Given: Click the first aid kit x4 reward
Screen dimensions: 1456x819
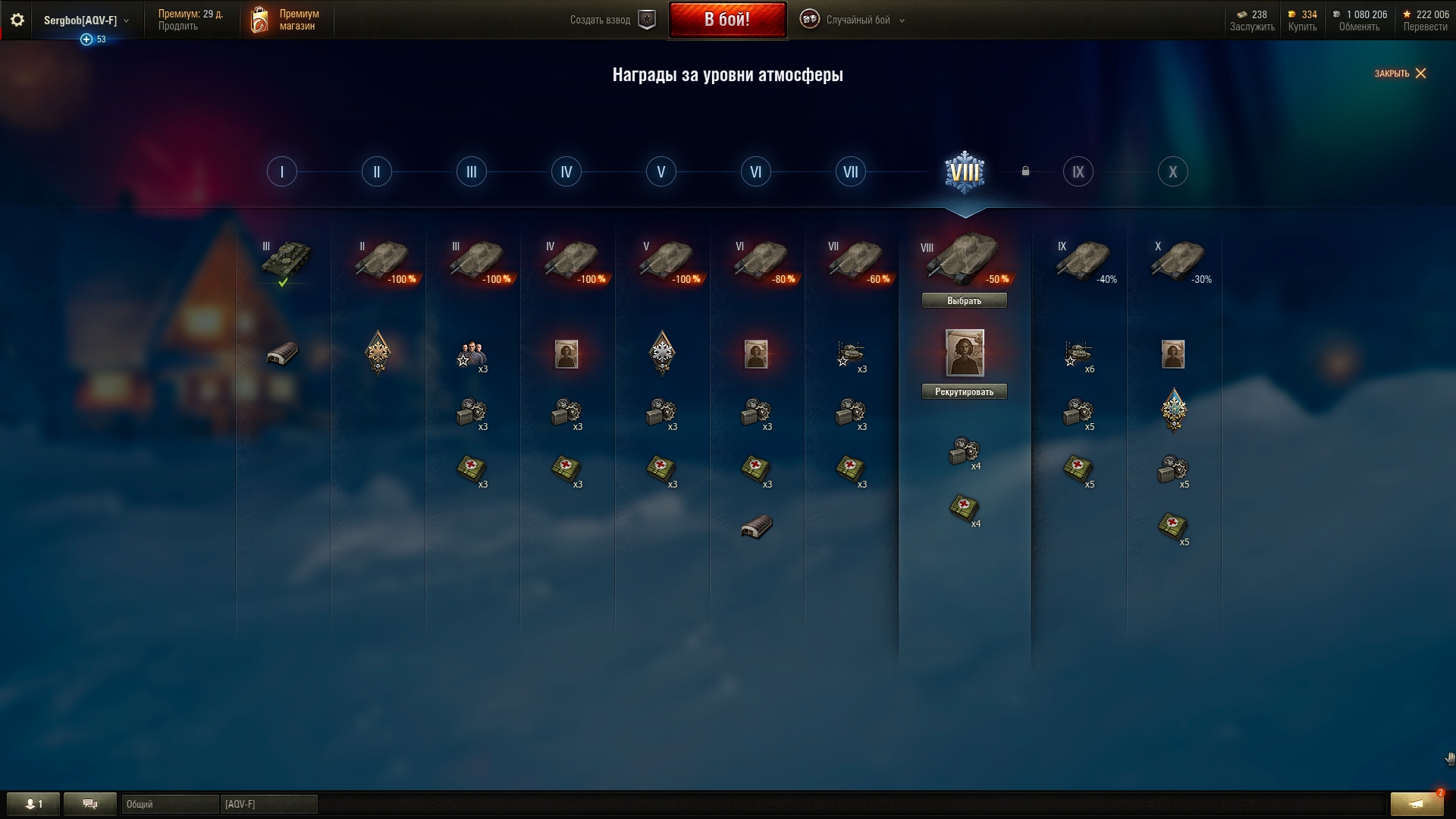Looking at the screenshot, I should tap(965, 508).
